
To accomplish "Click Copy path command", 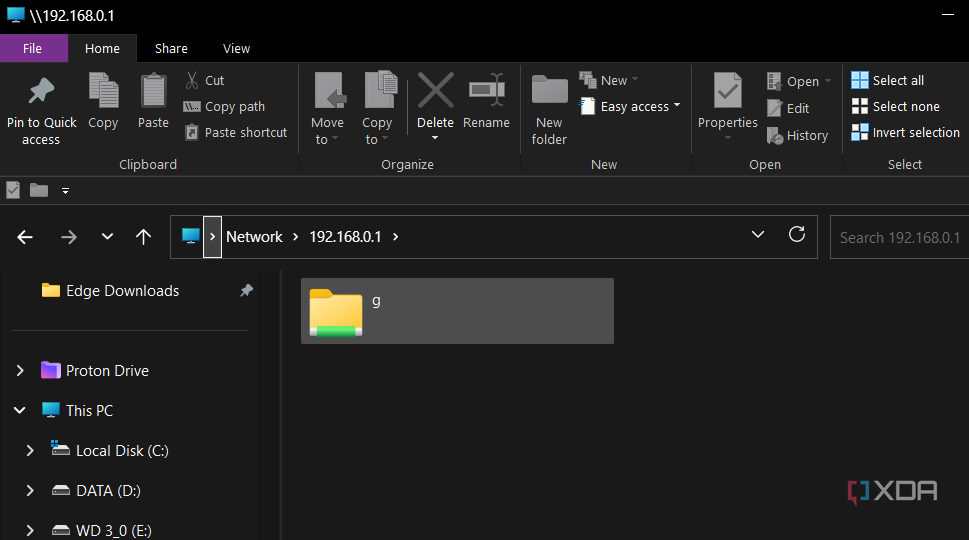I will [x=224, y=107].
